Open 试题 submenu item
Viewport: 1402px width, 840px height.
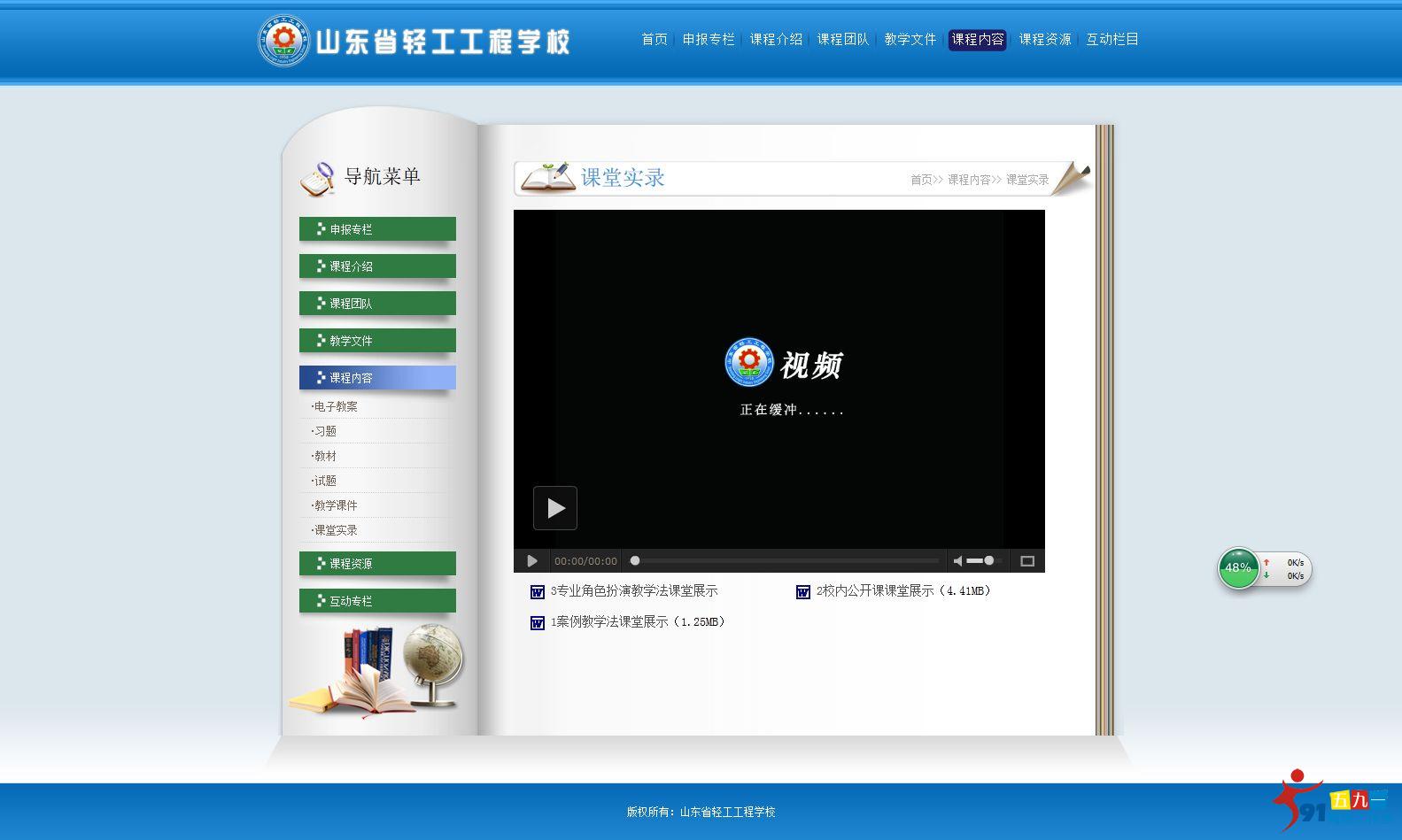[x=325, y=482]
